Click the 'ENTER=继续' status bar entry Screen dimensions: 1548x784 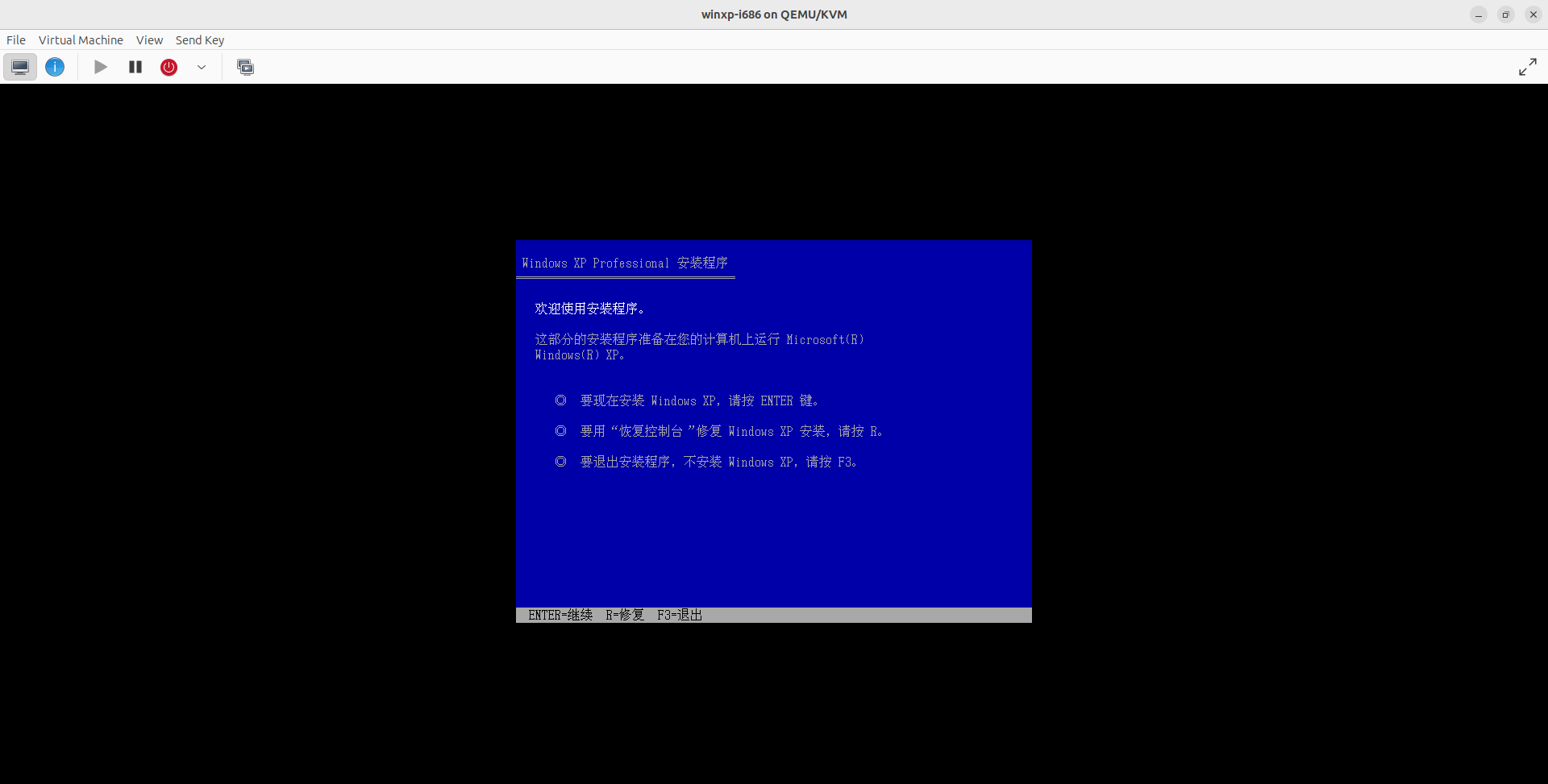[560, 615]
